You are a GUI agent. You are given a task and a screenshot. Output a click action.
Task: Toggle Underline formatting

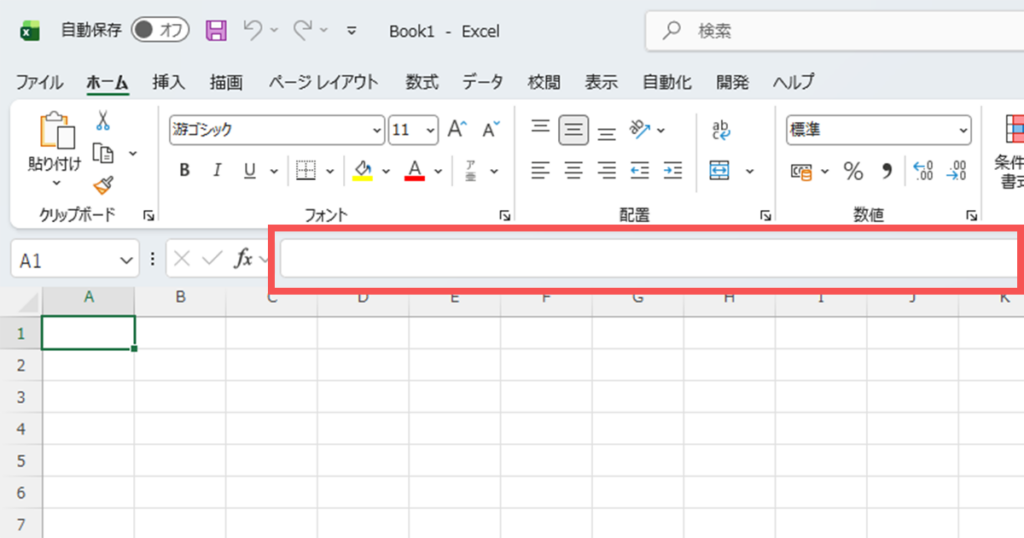click(249, 170)
